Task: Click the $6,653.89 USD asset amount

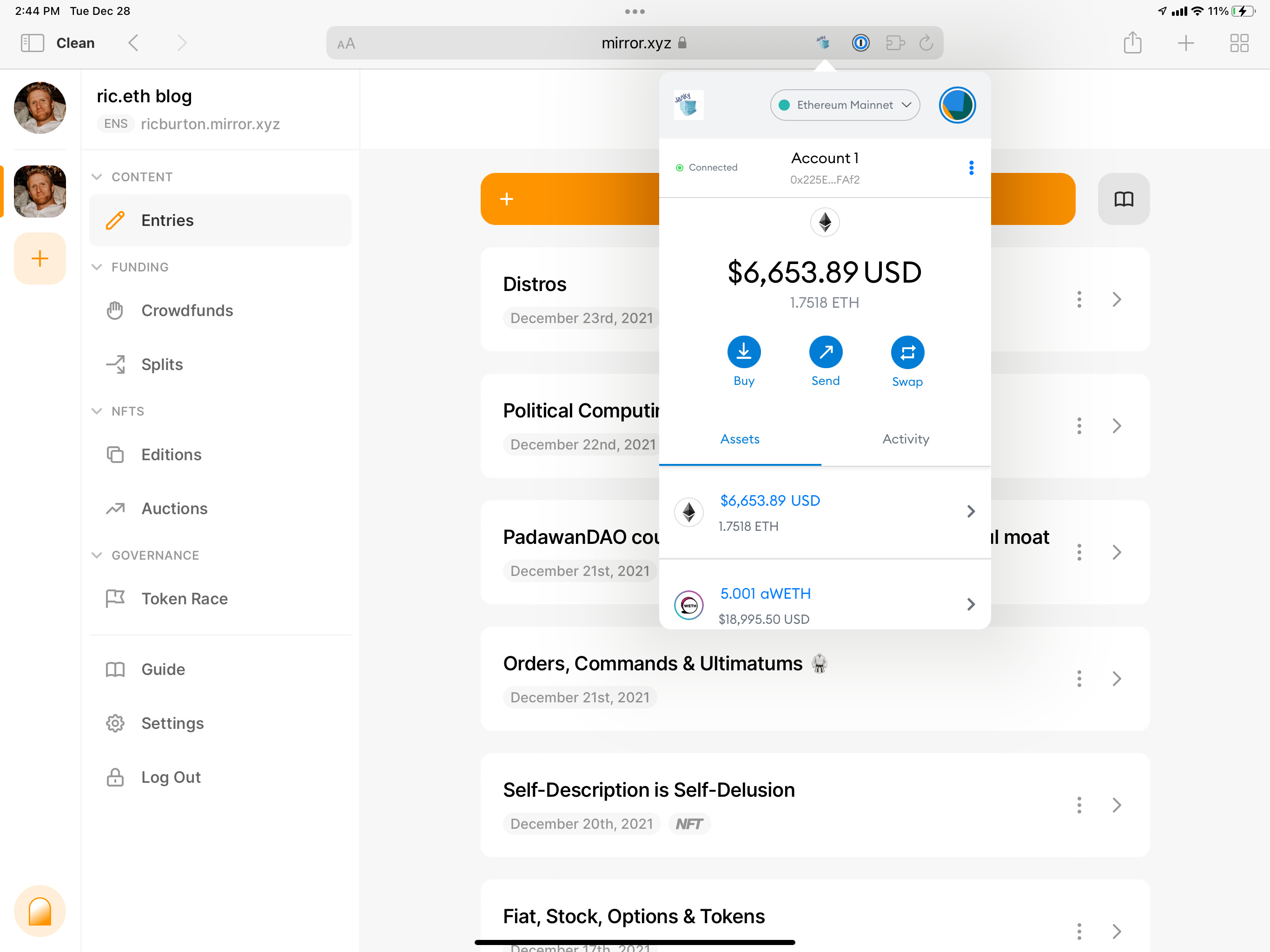Action: point(770,501)
